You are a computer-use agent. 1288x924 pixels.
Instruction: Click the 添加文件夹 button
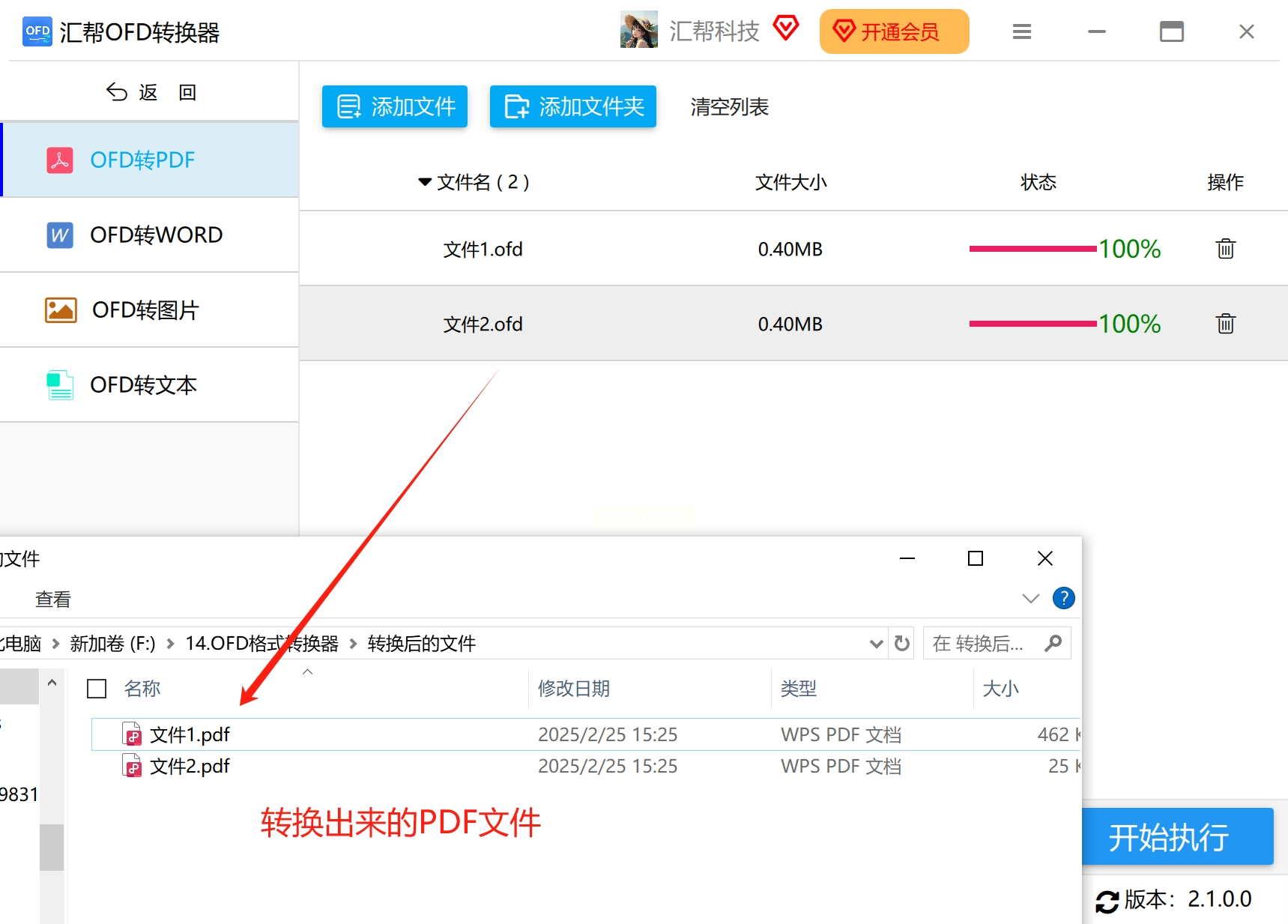pos(573,106)
